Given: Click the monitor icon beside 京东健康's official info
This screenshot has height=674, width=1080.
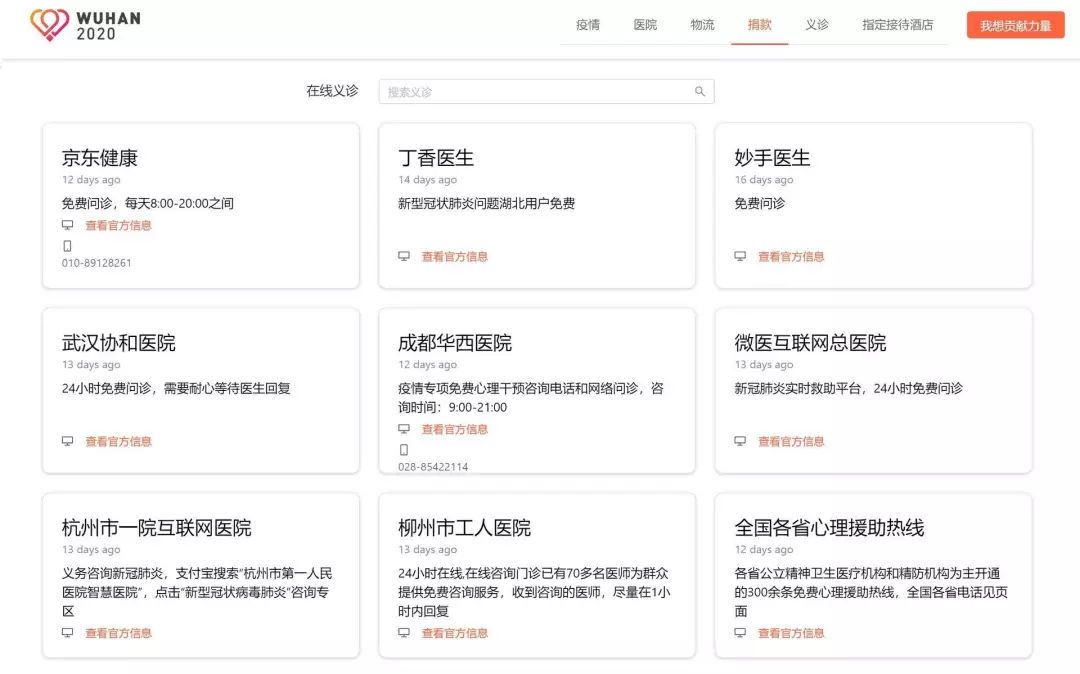Looking at the screenshot, I should tap(68, 225).
